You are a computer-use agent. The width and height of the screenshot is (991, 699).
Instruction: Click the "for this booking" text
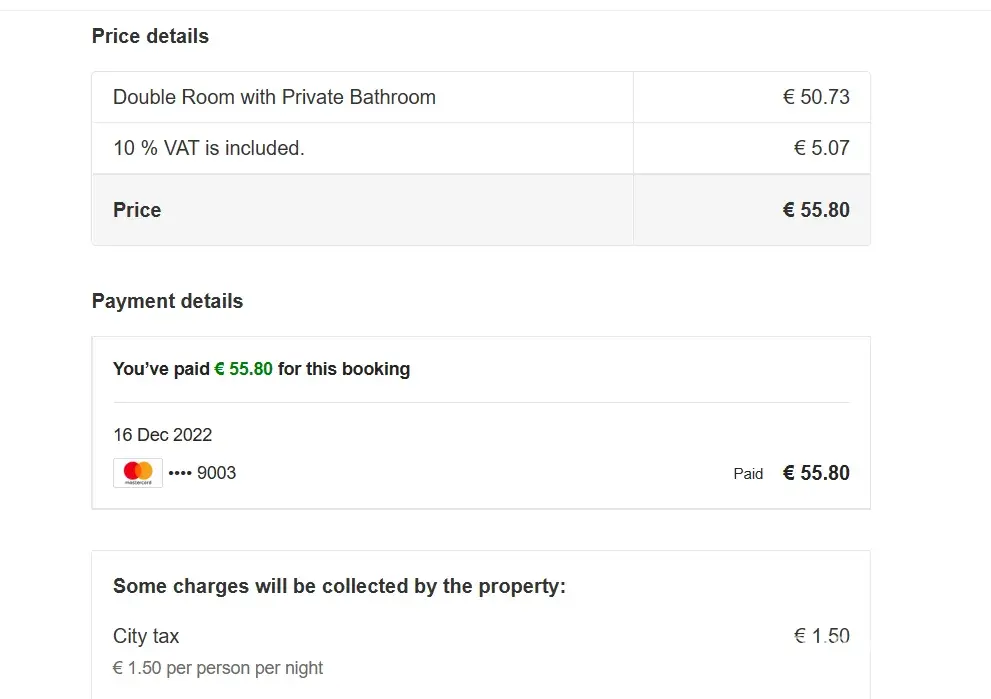(x=344, y=369)
